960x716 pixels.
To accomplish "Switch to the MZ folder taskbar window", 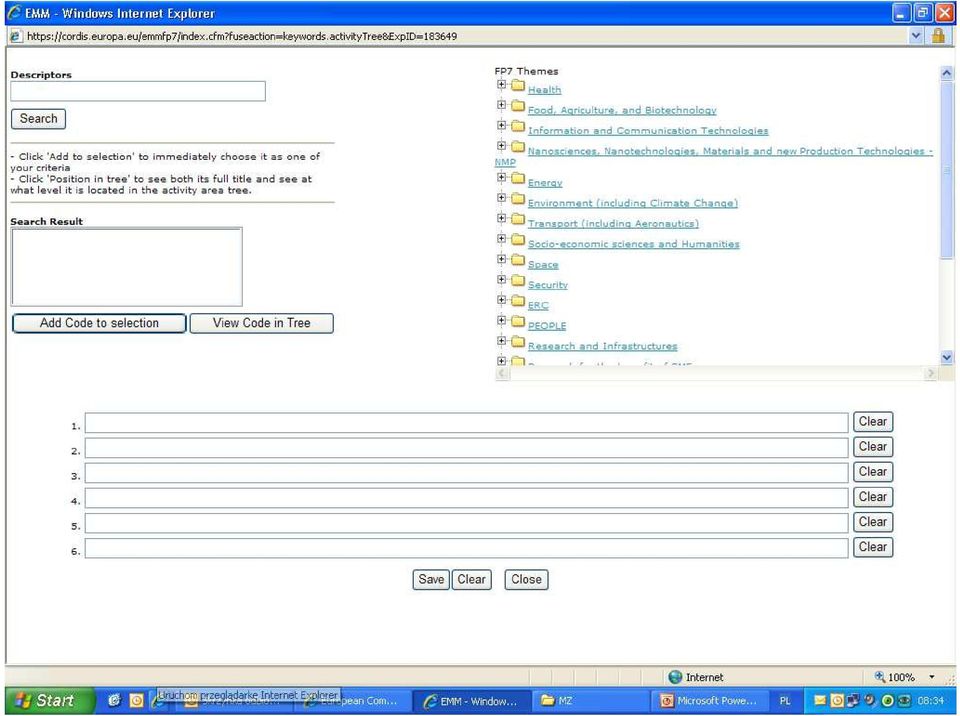I will (592, 701).
